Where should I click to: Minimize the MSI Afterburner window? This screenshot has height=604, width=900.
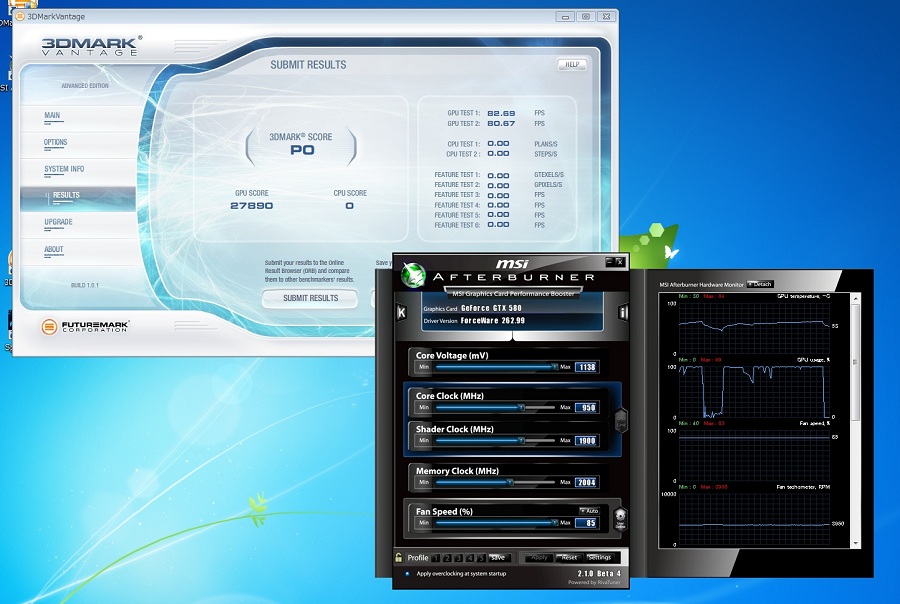(610, 262)
